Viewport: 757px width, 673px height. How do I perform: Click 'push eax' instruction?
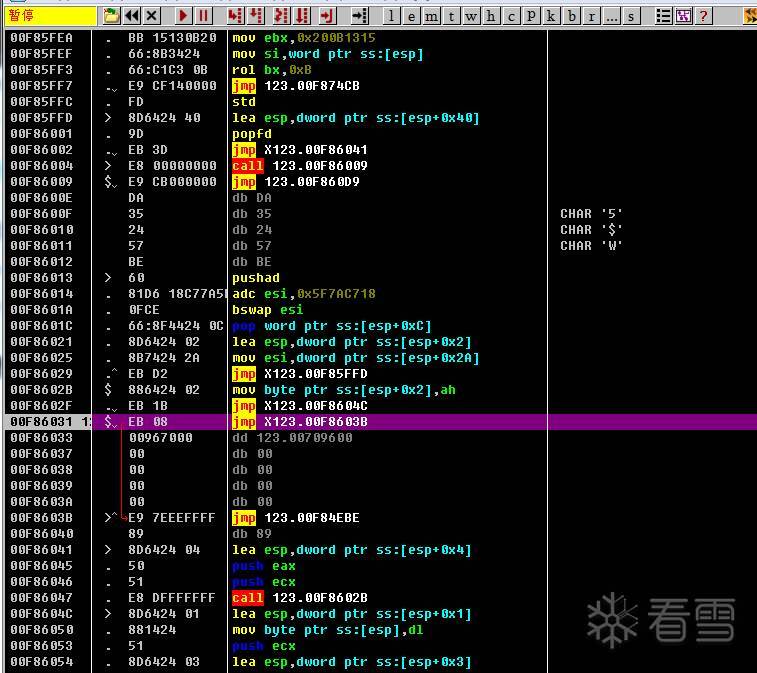[x=264, y=566]
